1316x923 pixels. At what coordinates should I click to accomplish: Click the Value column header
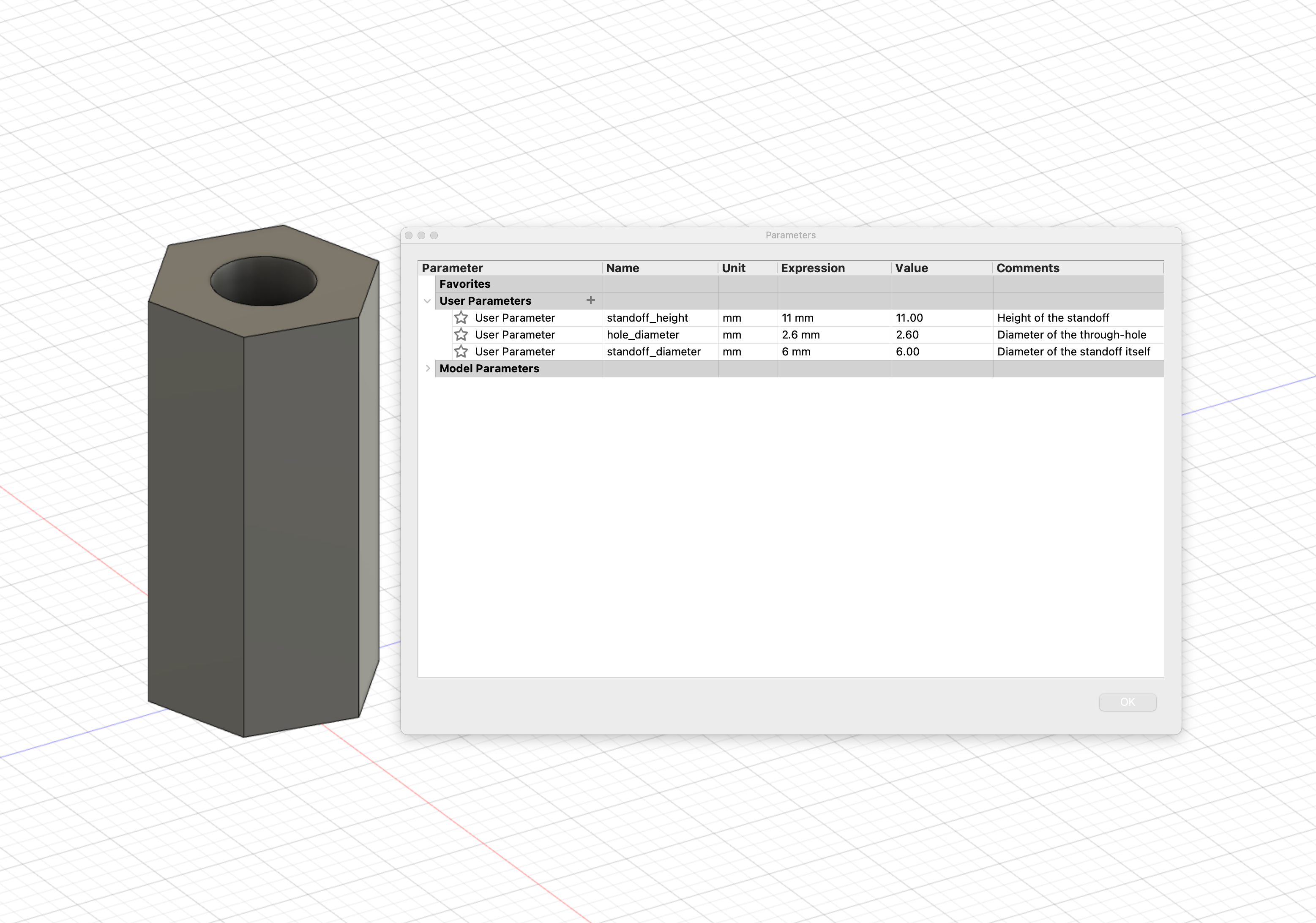click(911, 268)
